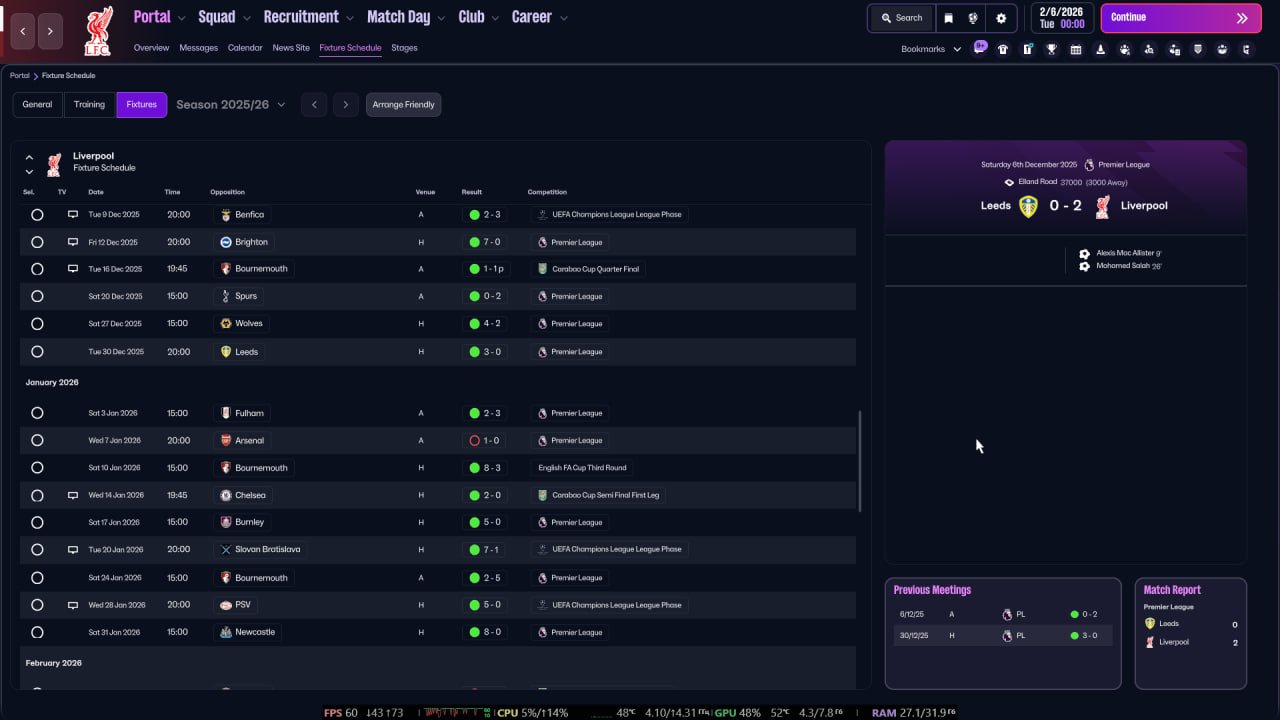1280x720 pixels.
Task: Click the Arsenal club crest
Action: [226, 440]
